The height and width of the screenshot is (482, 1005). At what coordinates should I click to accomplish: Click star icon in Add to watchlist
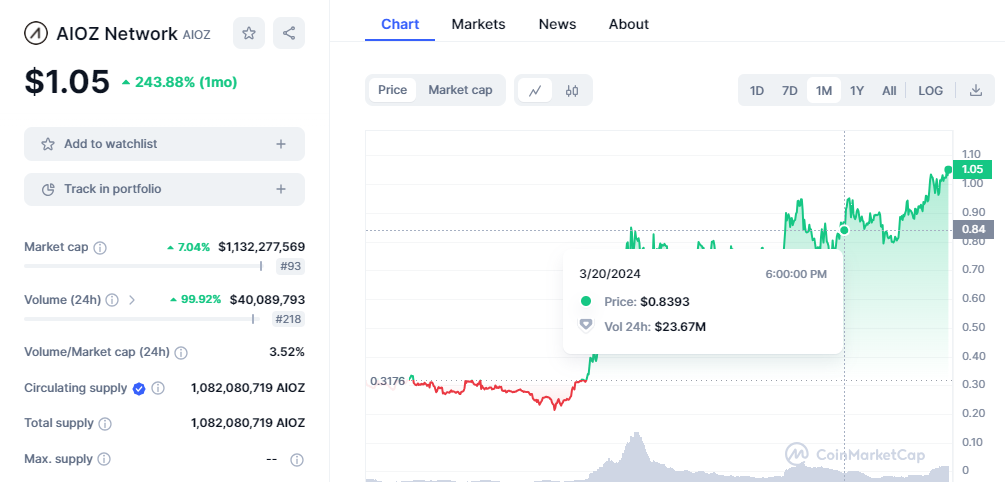pos(48,144)
